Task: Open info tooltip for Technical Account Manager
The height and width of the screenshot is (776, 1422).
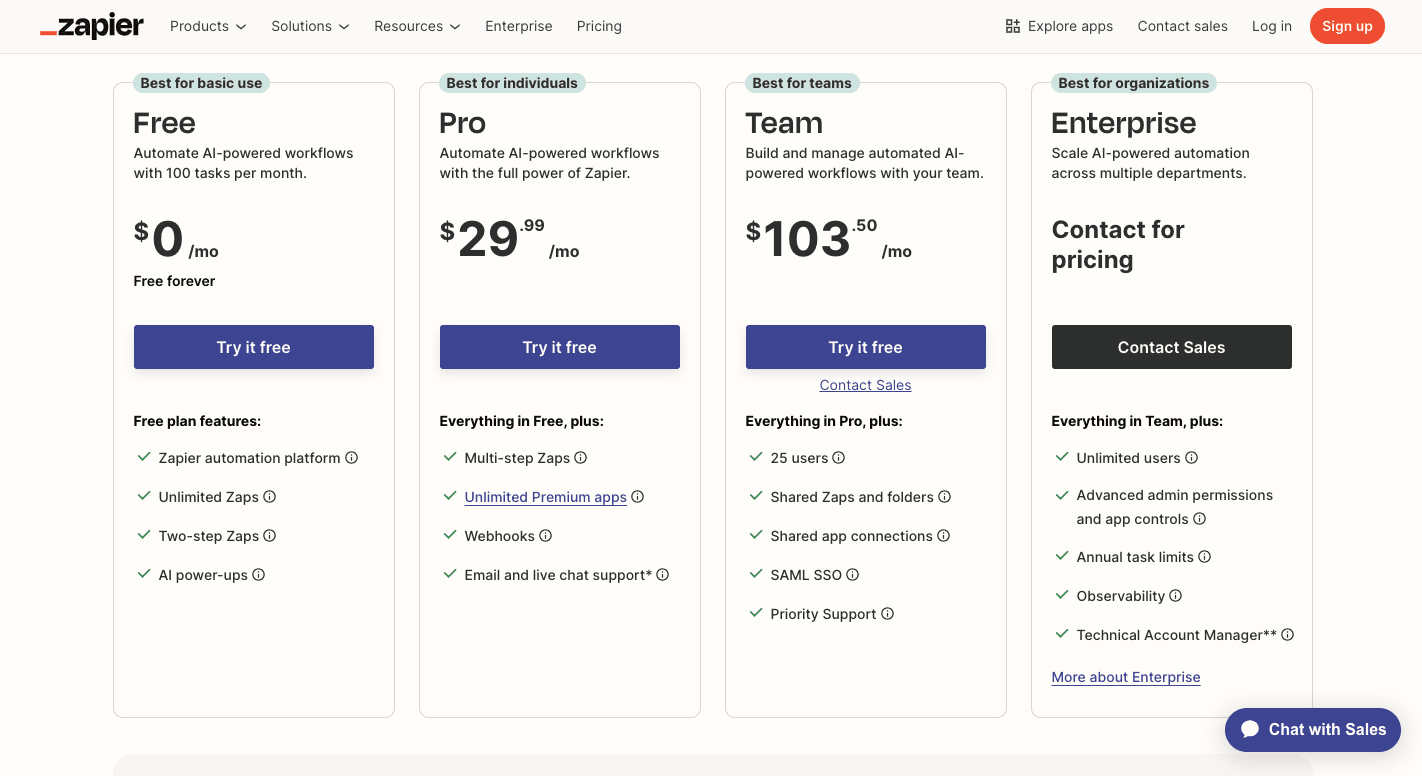Action: [x=1289, y=634]
